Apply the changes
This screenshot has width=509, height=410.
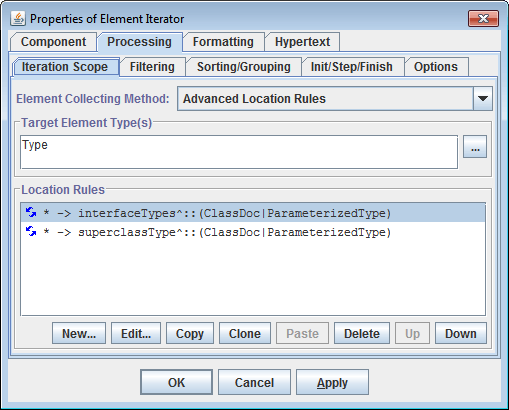pos(332,382)
